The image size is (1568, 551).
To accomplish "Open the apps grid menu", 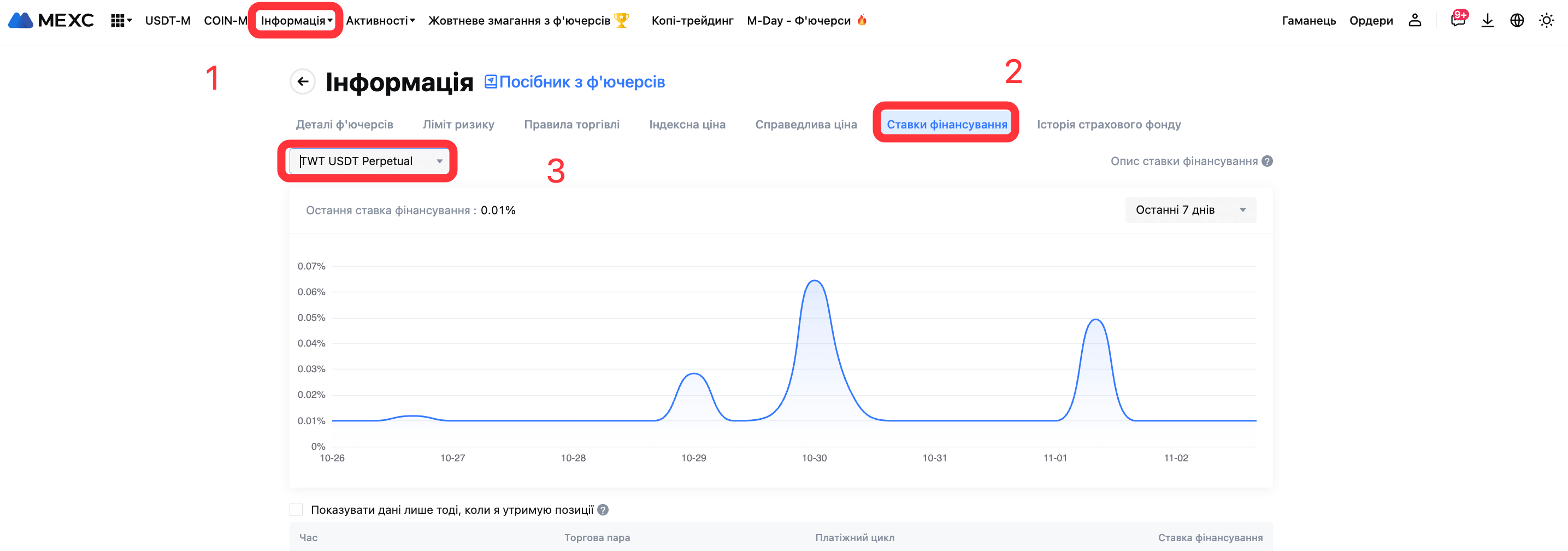I will (x=120, y=21).
